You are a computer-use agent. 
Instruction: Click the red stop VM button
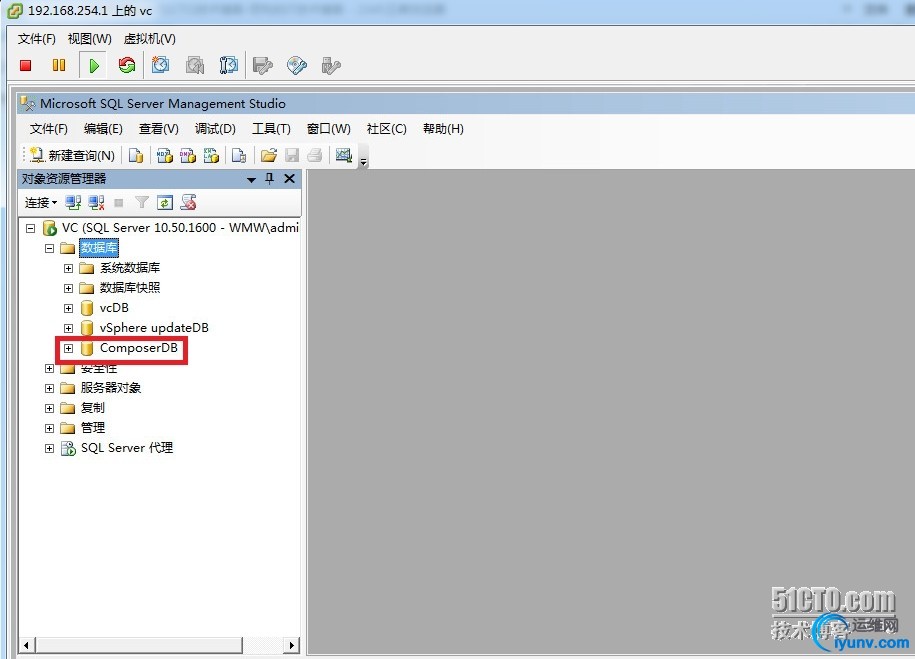pos(25,65)
